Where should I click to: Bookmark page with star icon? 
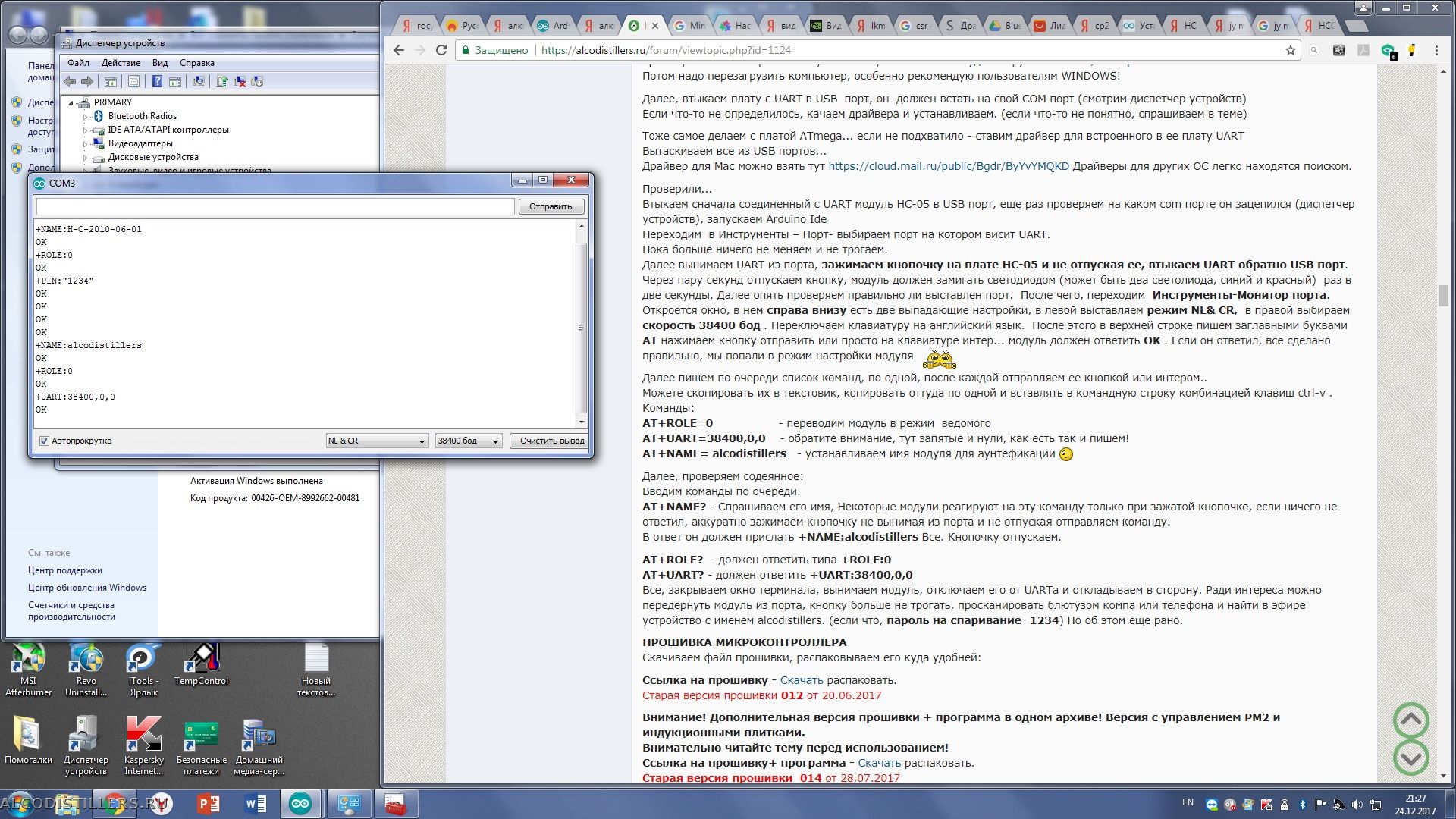(x=1291, y=50)
